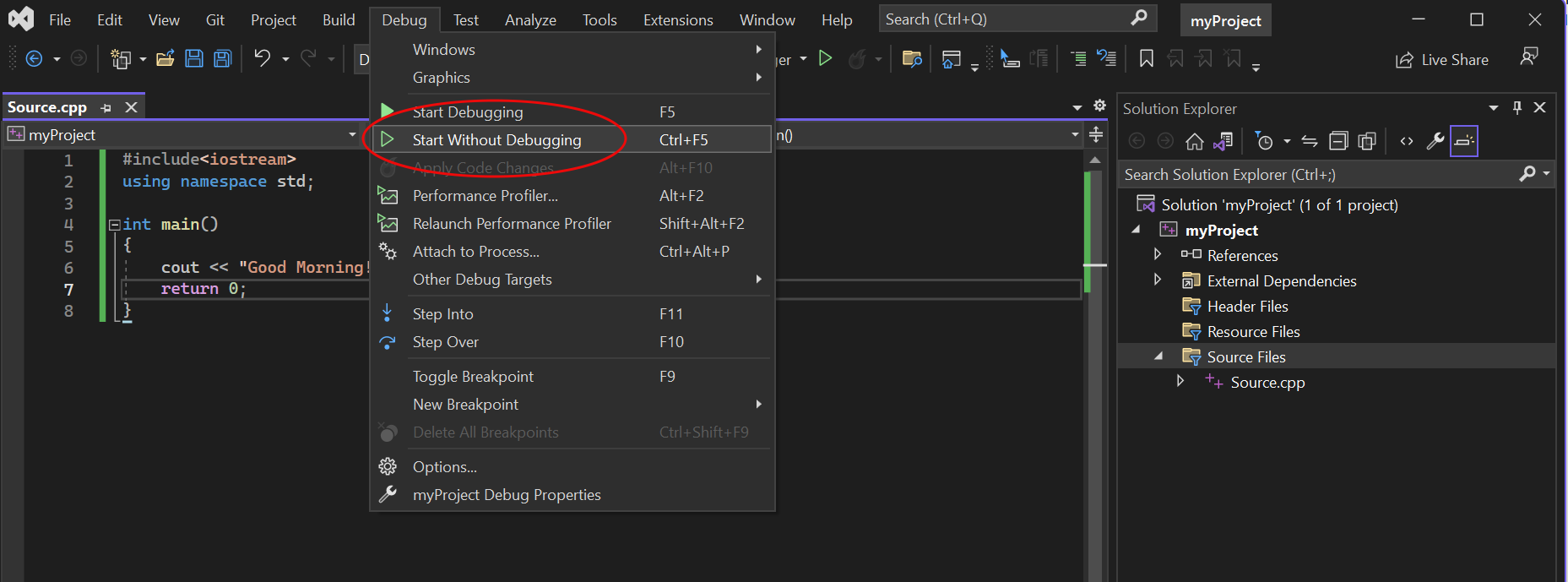The image size is (1568, 582).
Task: Toggle pin on Source.cpp tab
Action: pyautogui.click(x=106, y=108)
